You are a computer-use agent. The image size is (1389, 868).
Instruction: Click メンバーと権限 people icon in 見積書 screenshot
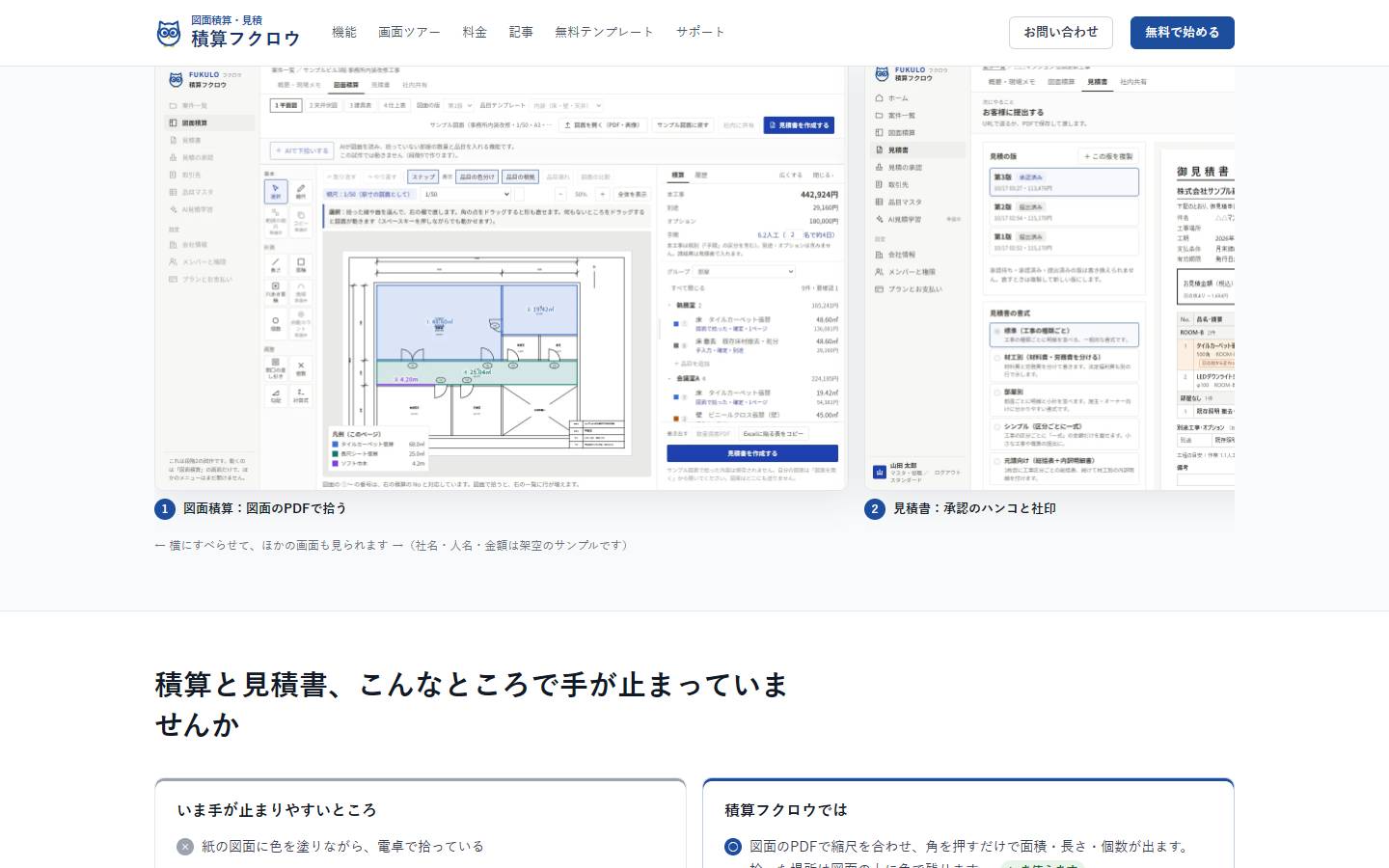[880, 272]
